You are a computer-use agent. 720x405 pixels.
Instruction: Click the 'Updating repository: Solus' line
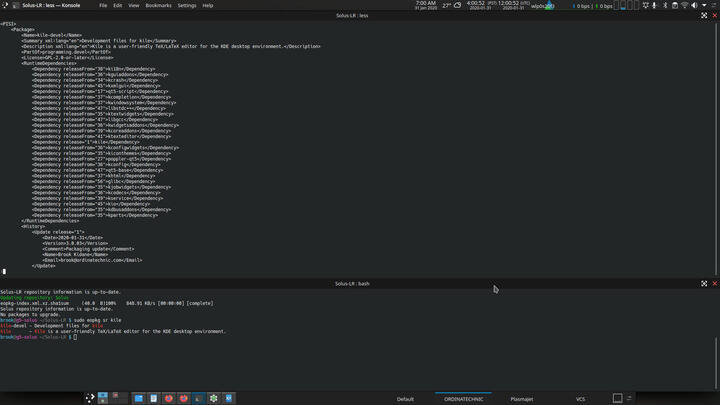point(34,298)
